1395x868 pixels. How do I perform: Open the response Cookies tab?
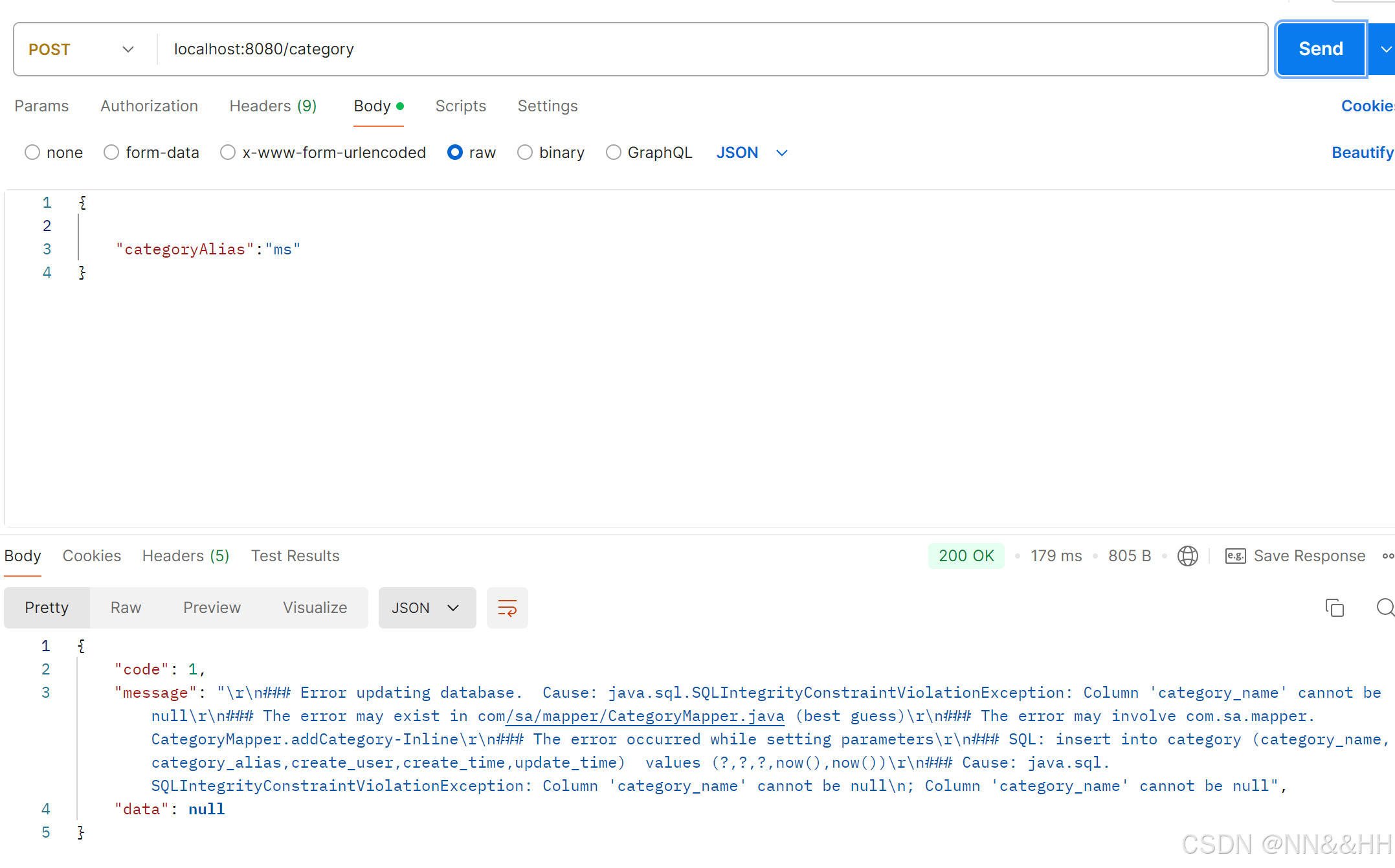(x=92, y=555)
